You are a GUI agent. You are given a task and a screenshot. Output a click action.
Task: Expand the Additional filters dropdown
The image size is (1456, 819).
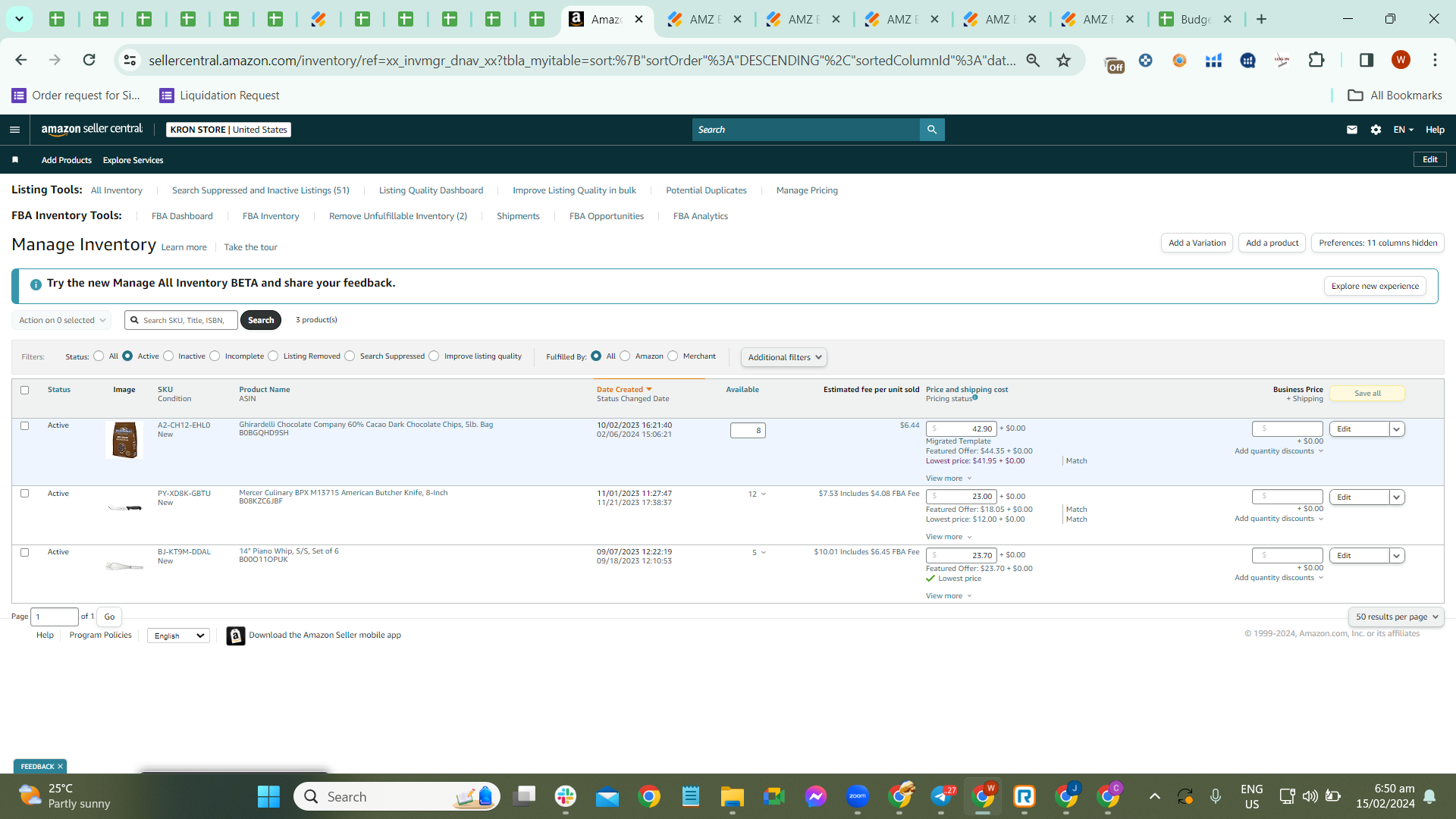click(784, 357)
